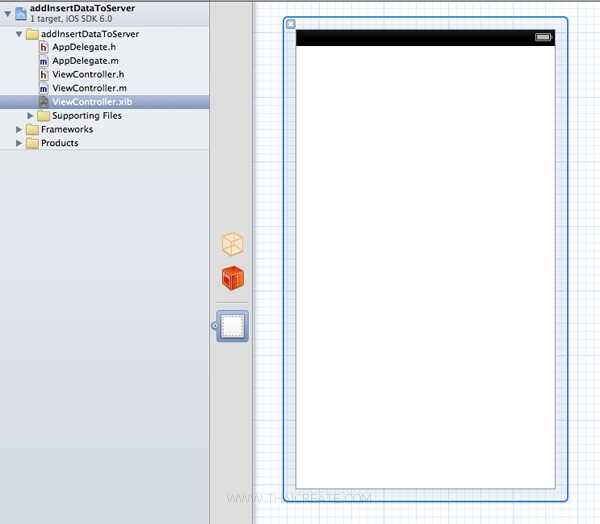Screen dimensions: 600x524
Task: Click the Products folder icon
Action: point(32,143)
